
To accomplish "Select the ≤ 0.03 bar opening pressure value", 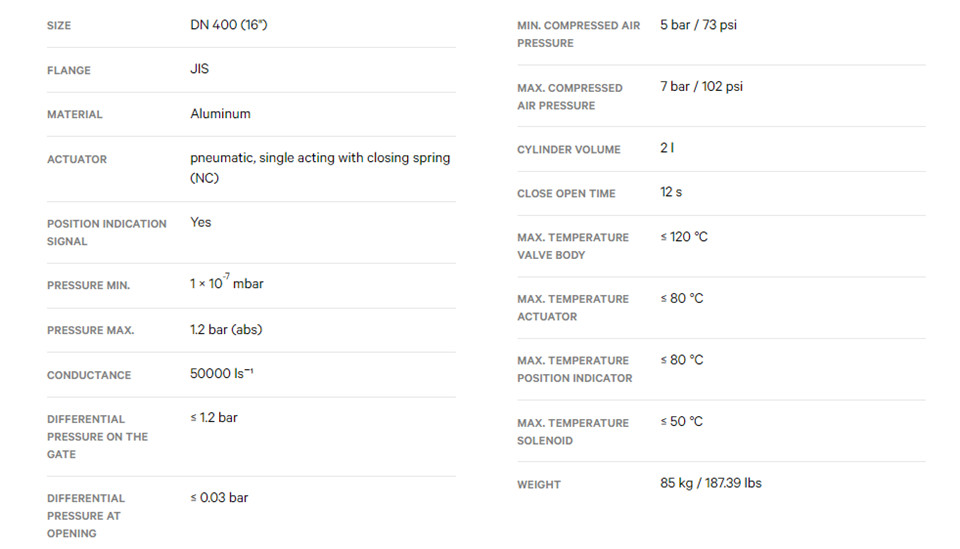I will pos(219,498).
